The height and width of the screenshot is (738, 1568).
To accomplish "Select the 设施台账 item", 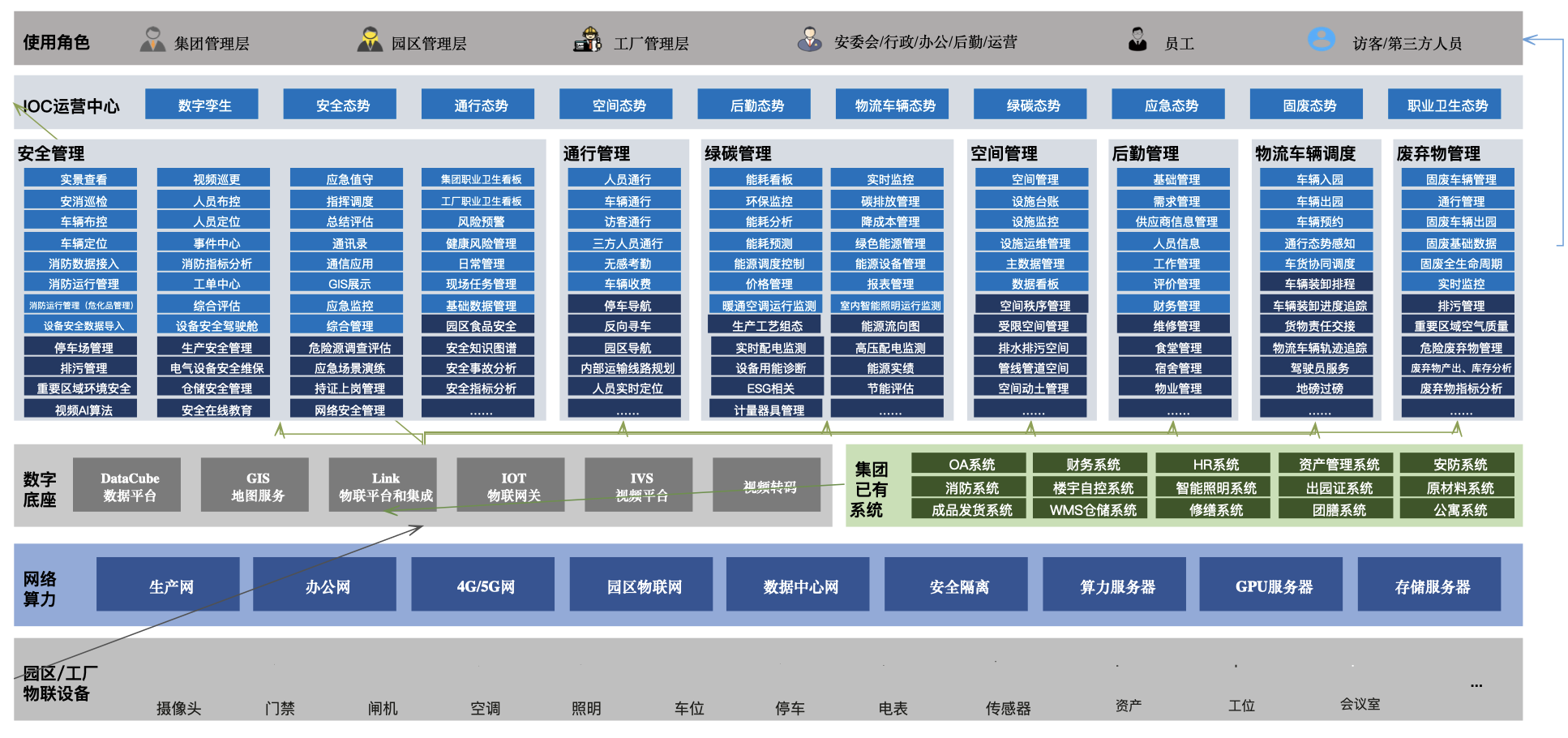I will coord(1032,200).
